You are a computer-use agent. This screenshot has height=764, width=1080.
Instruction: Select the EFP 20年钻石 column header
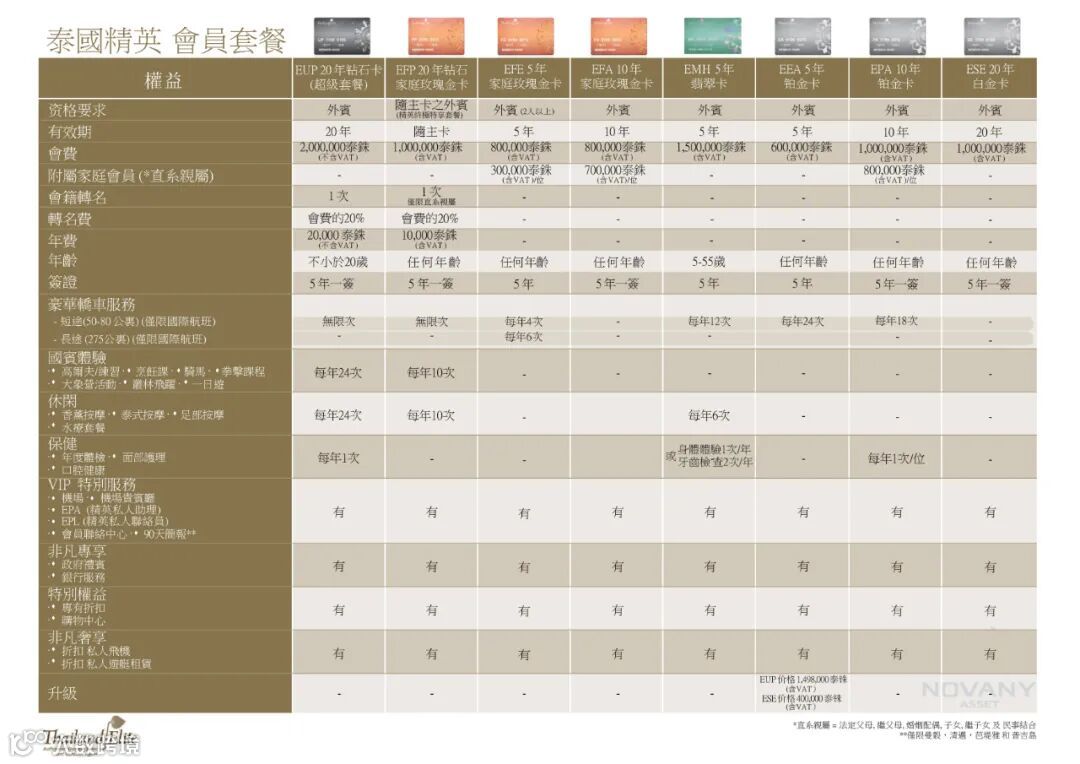tap(431, 78)
